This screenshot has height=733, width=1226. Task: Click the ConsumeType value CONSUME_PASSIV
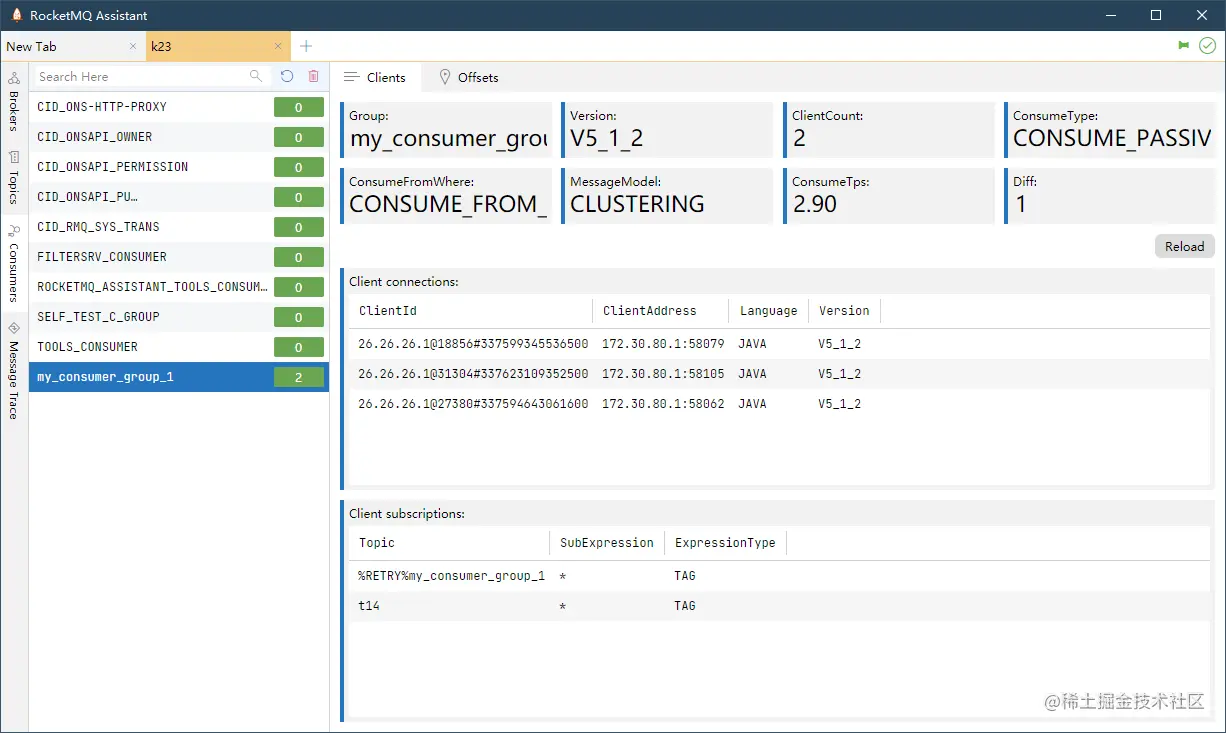1112,139
